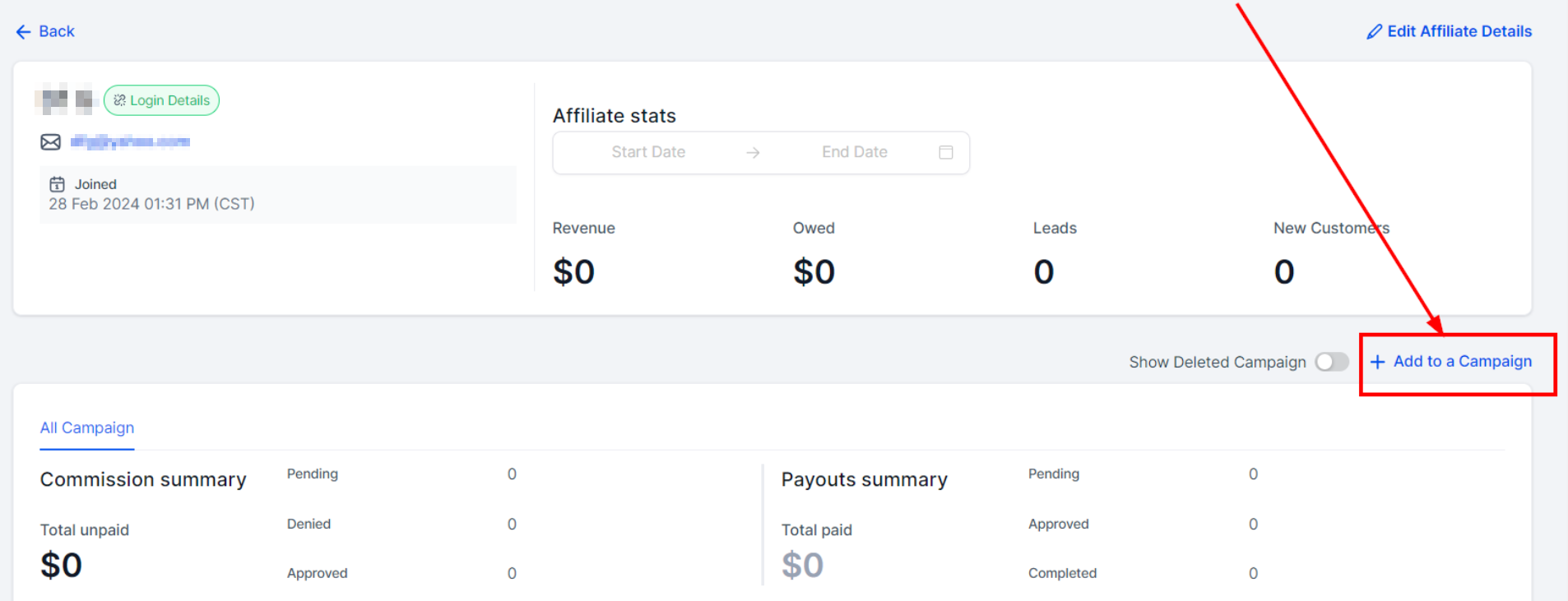Toggle the Show Deleted Campaign switch
Image resolution: width=1568 pixels, height=601 pixels.
[x=1331, y=362]
